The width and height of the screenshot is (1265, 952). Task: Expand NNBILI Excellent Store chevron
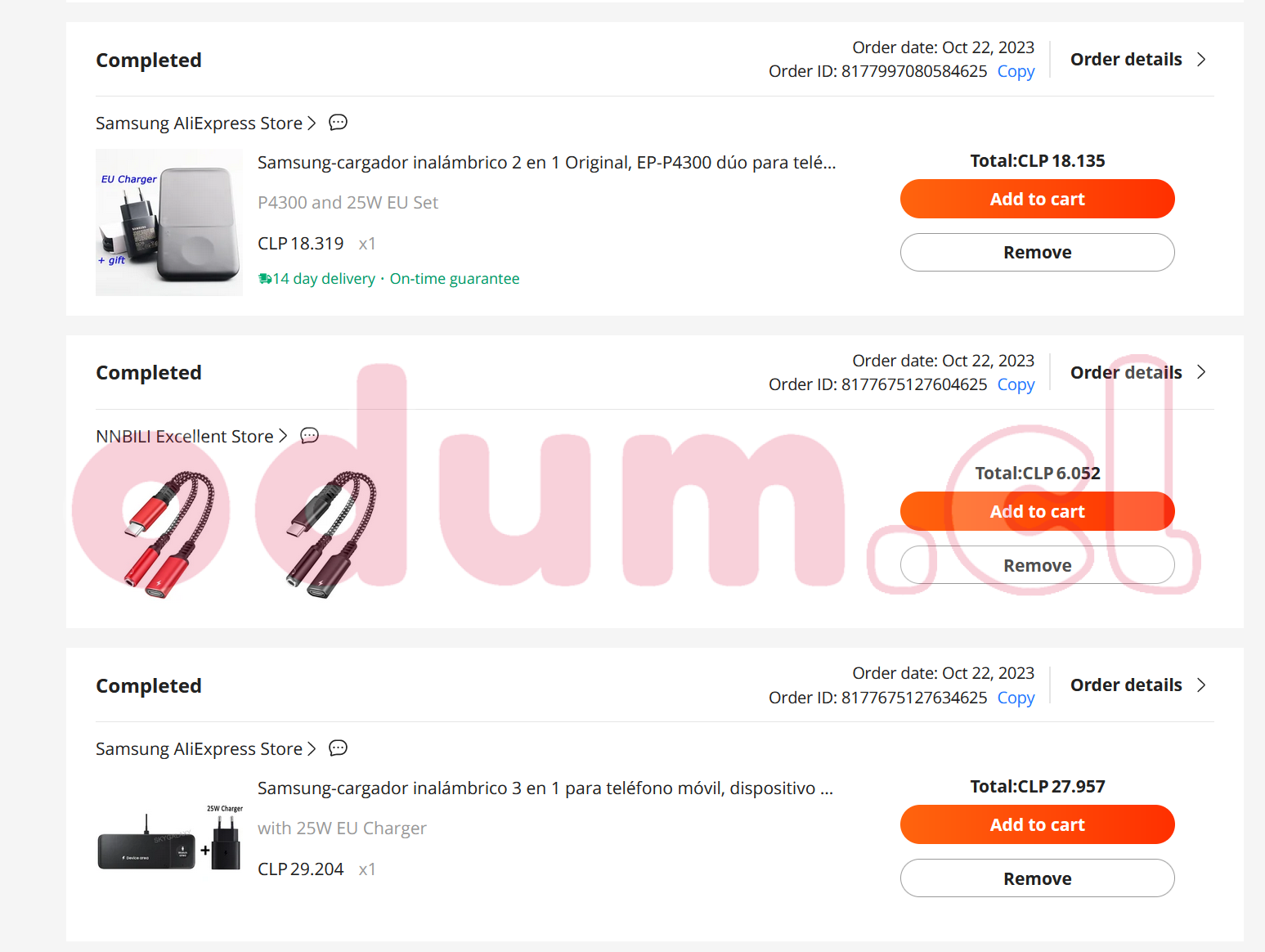tap(283, 436)
